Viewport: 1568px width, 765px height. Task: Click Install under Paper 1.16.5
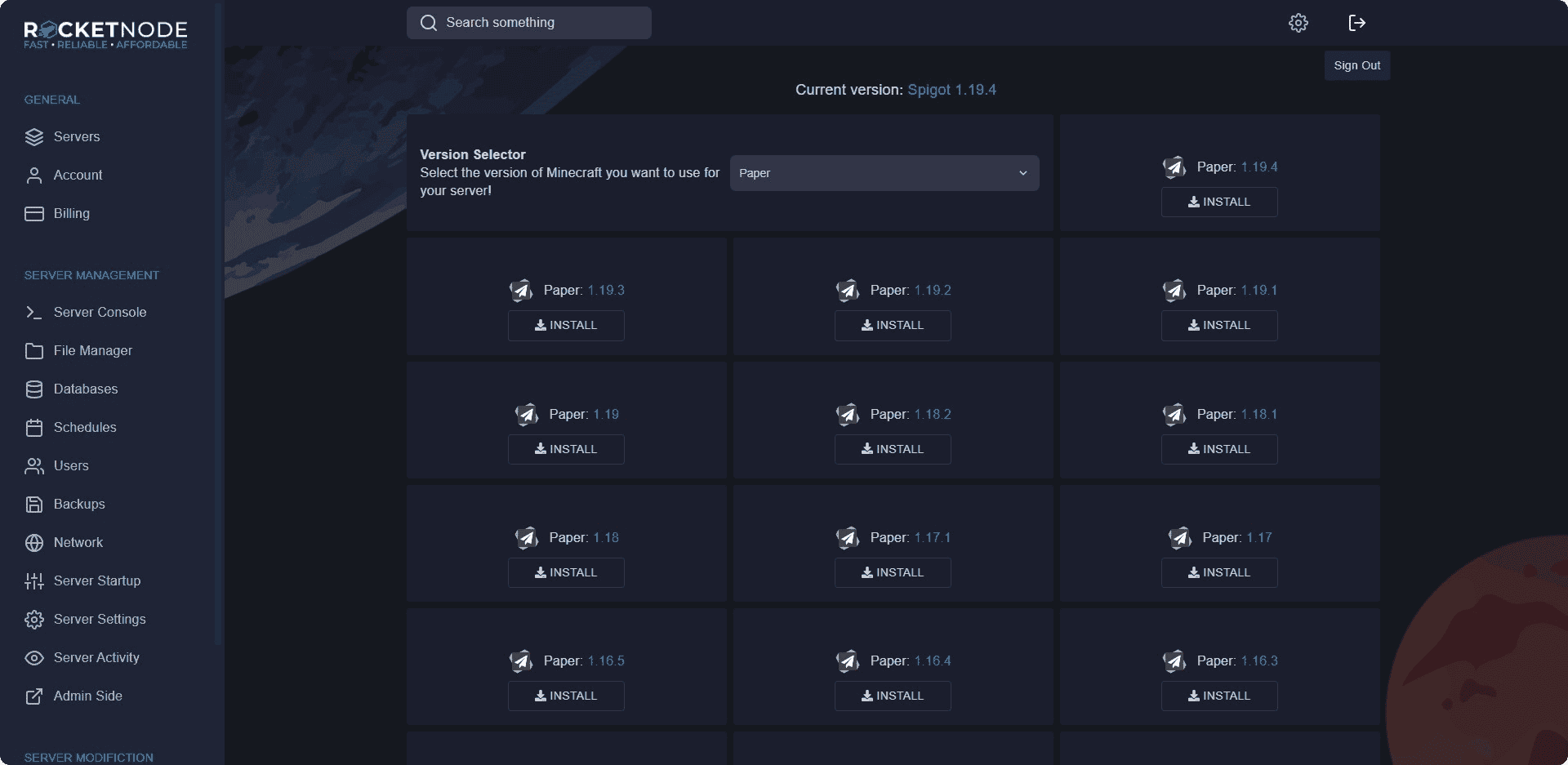click(565, 696)
